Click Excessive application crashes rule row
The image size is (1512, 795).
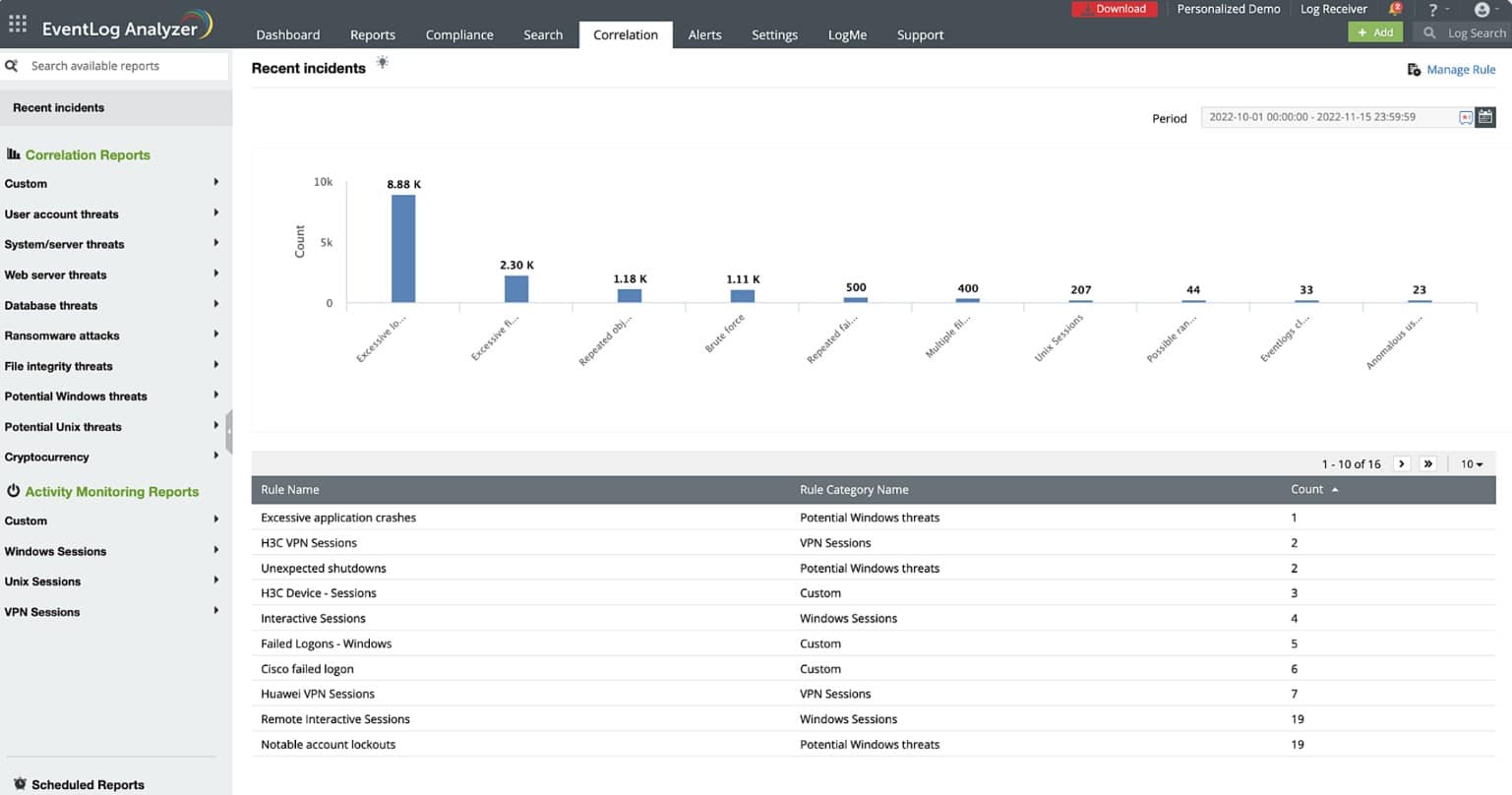(x=874, y=518)
